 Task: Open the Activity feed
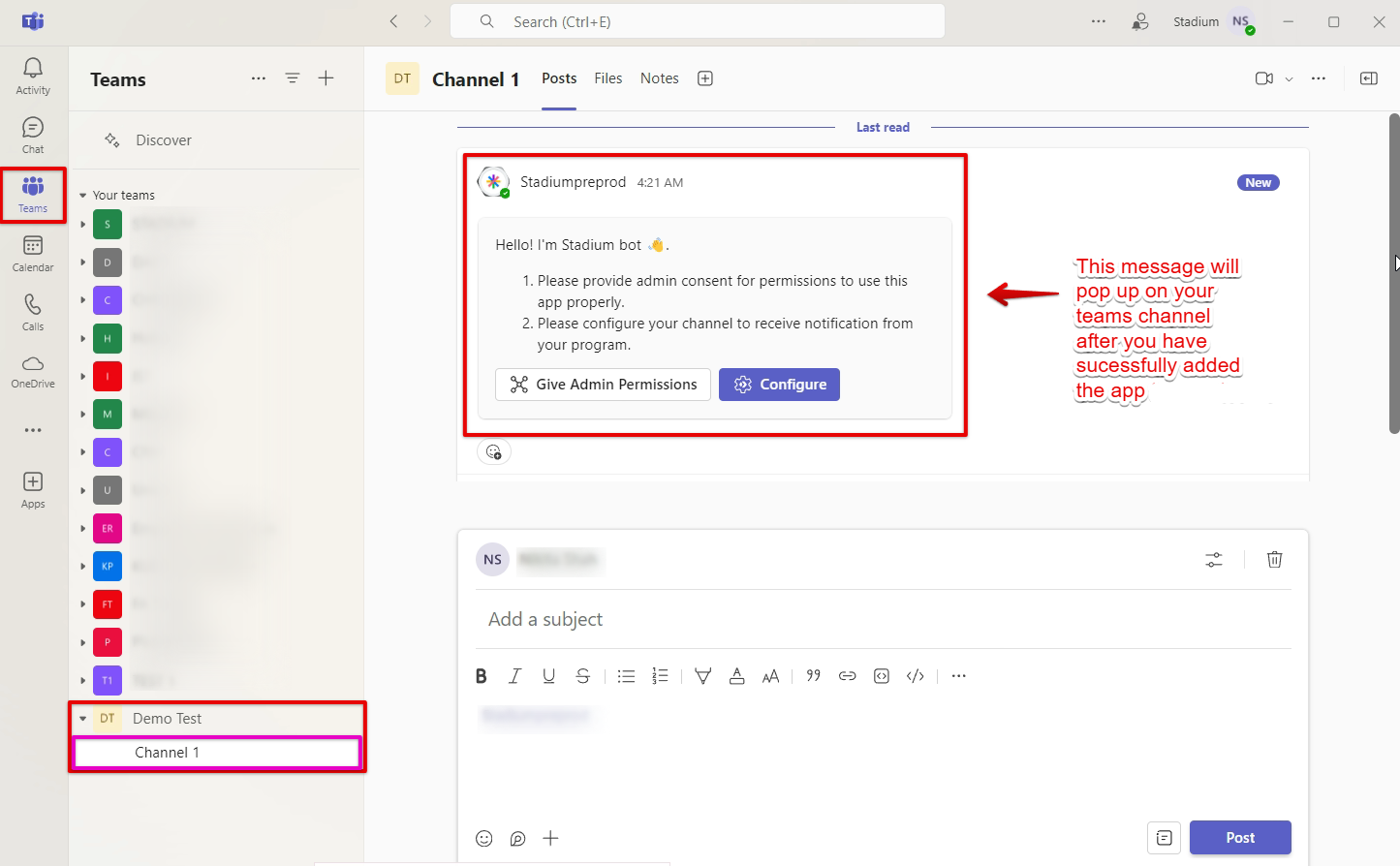tap(33, 76)
